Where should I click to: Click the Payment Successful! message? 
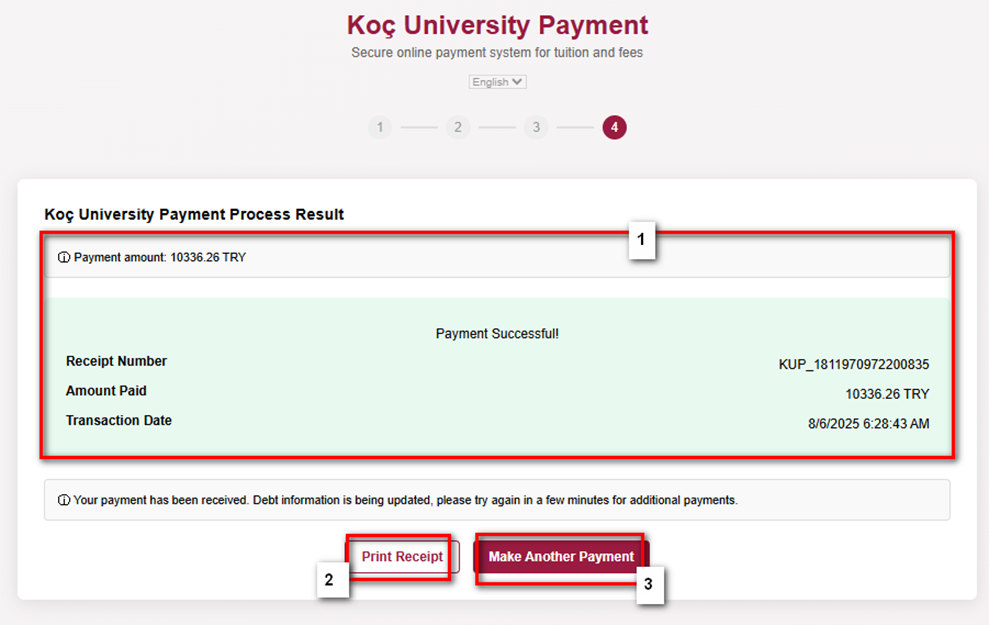[x=497, y=334]
